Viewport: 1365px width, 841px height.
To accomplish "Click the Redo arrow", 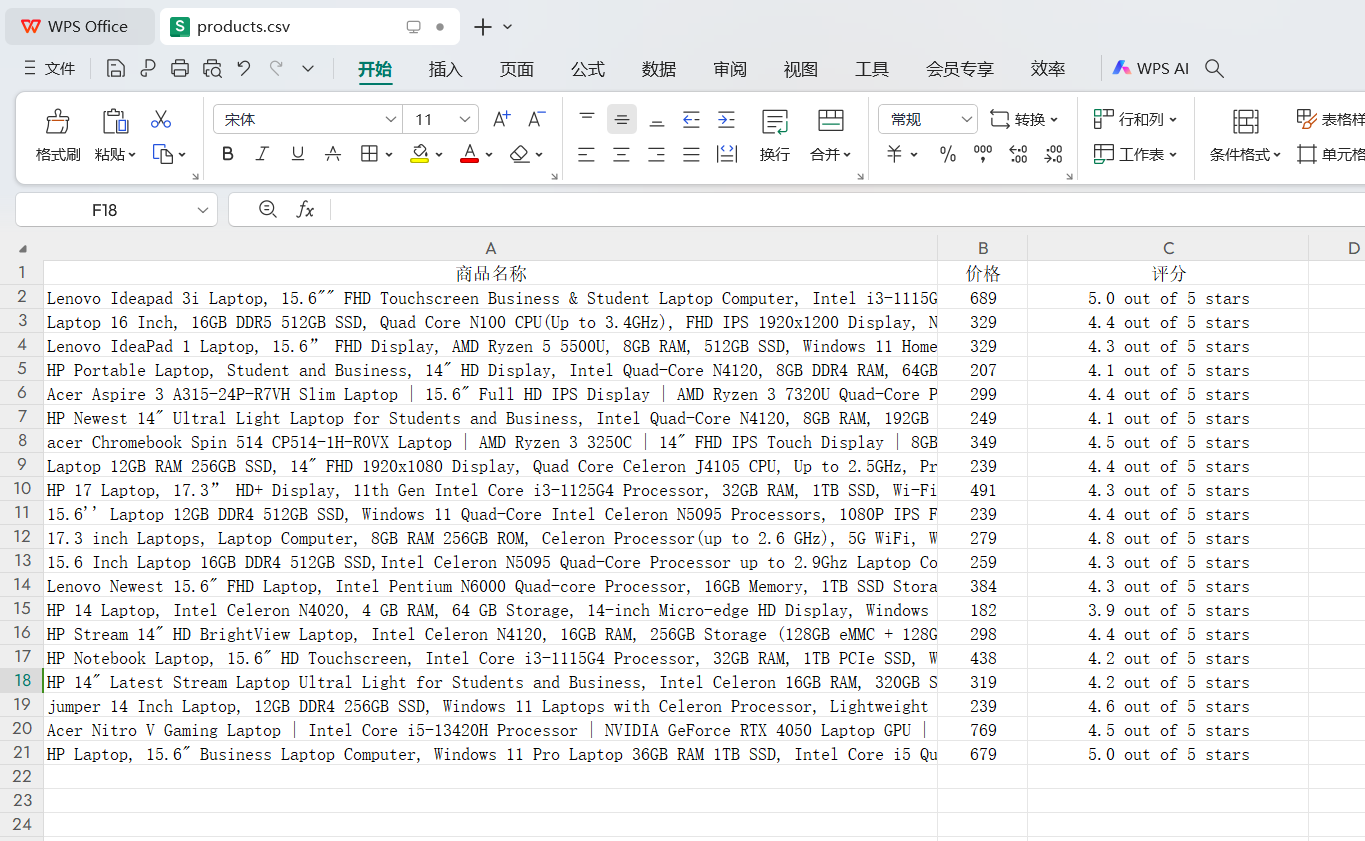I will [276, 68].
